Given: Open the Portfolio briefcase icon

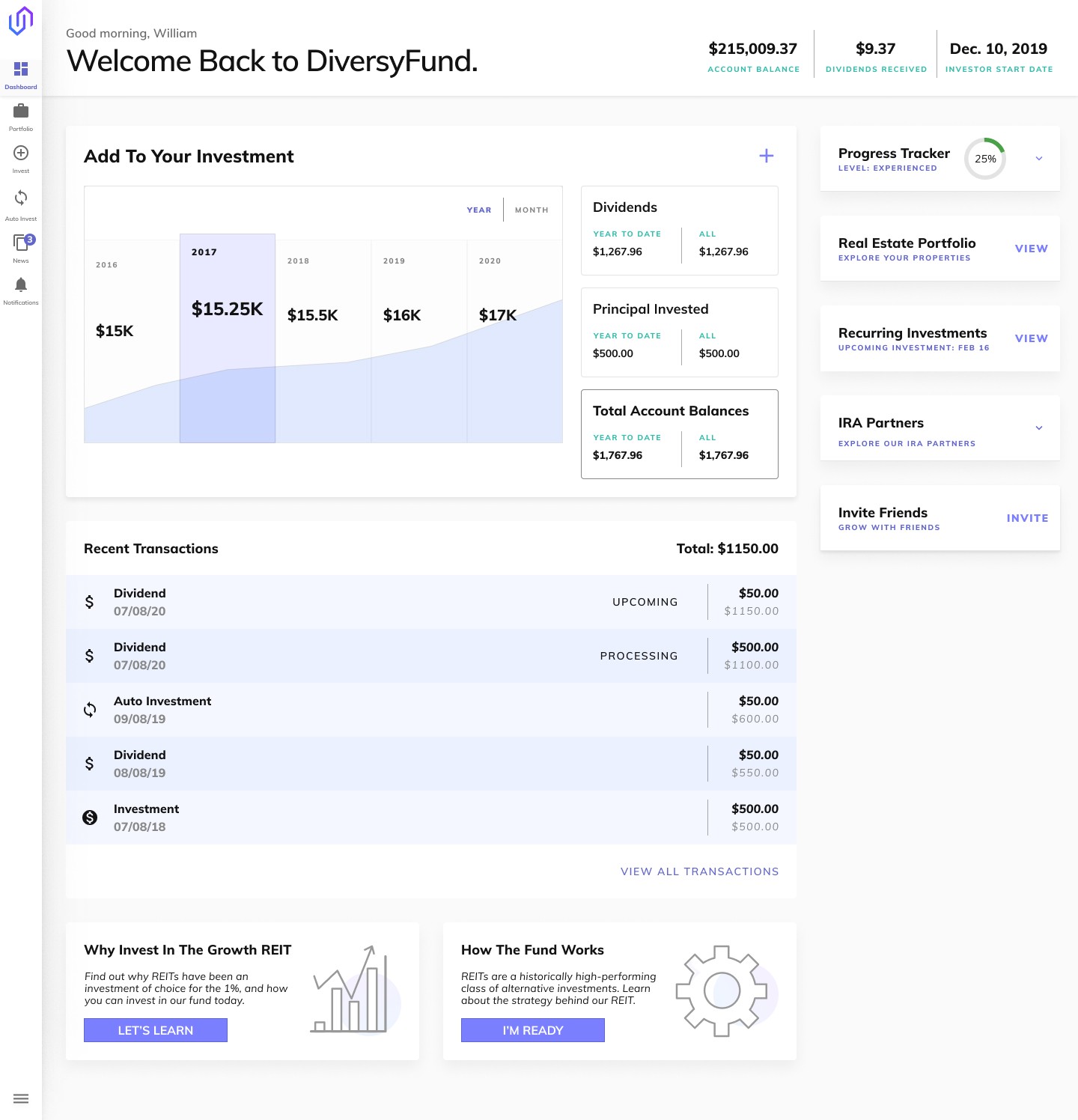Looking at the screenshot, I should click(21, 111).
